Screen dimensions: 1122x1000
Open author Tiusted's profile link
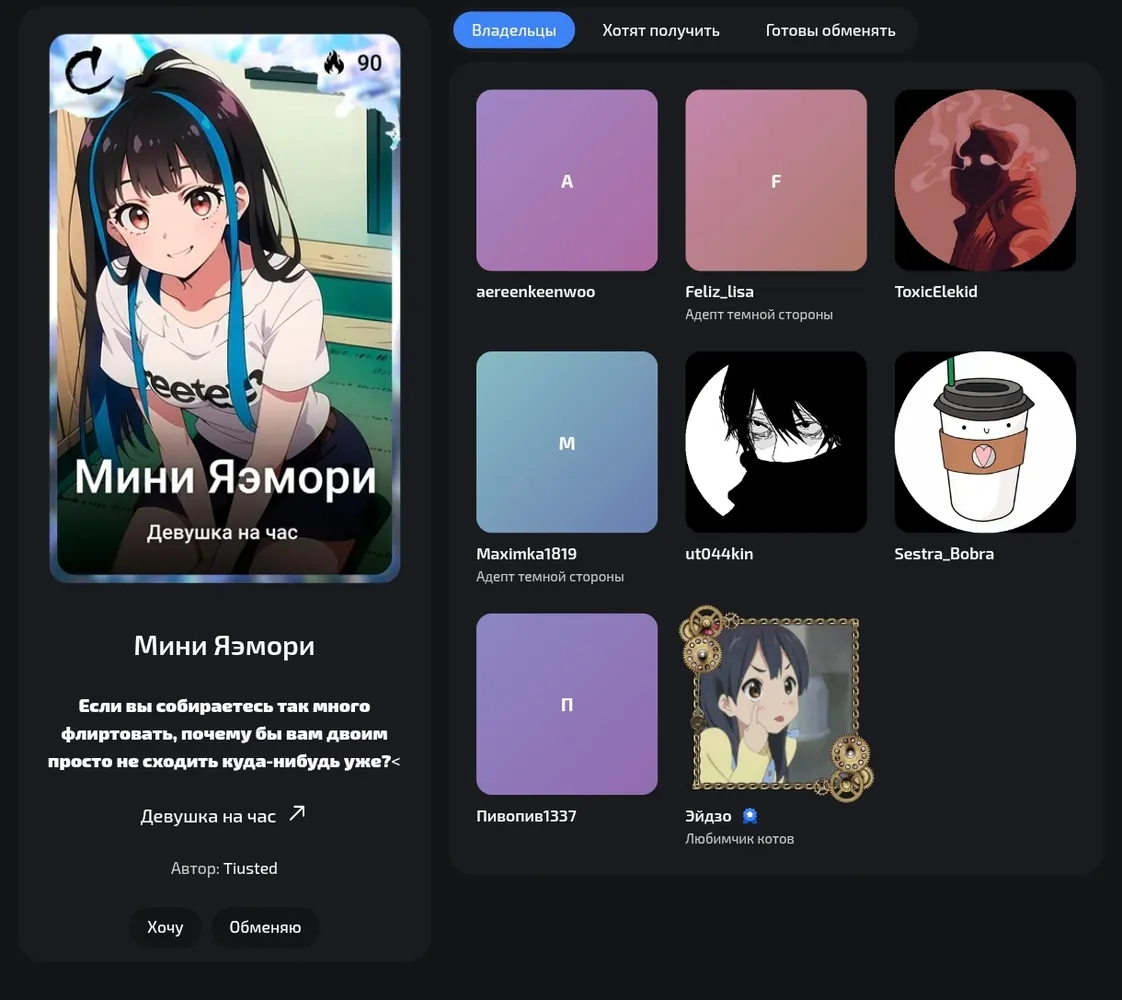coord(250,868)
